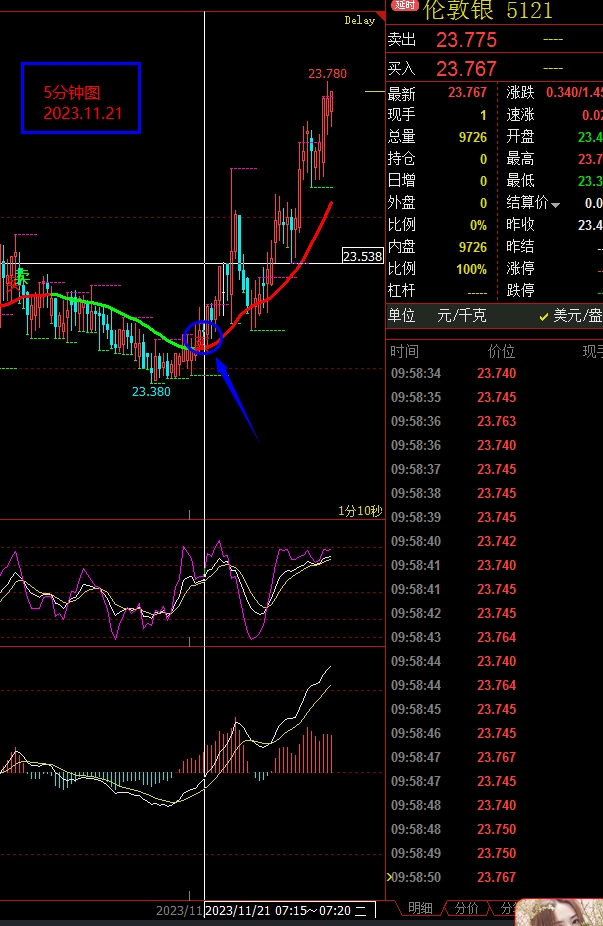
Task: Click the 总量 value 9726
Action: [472, 137]
